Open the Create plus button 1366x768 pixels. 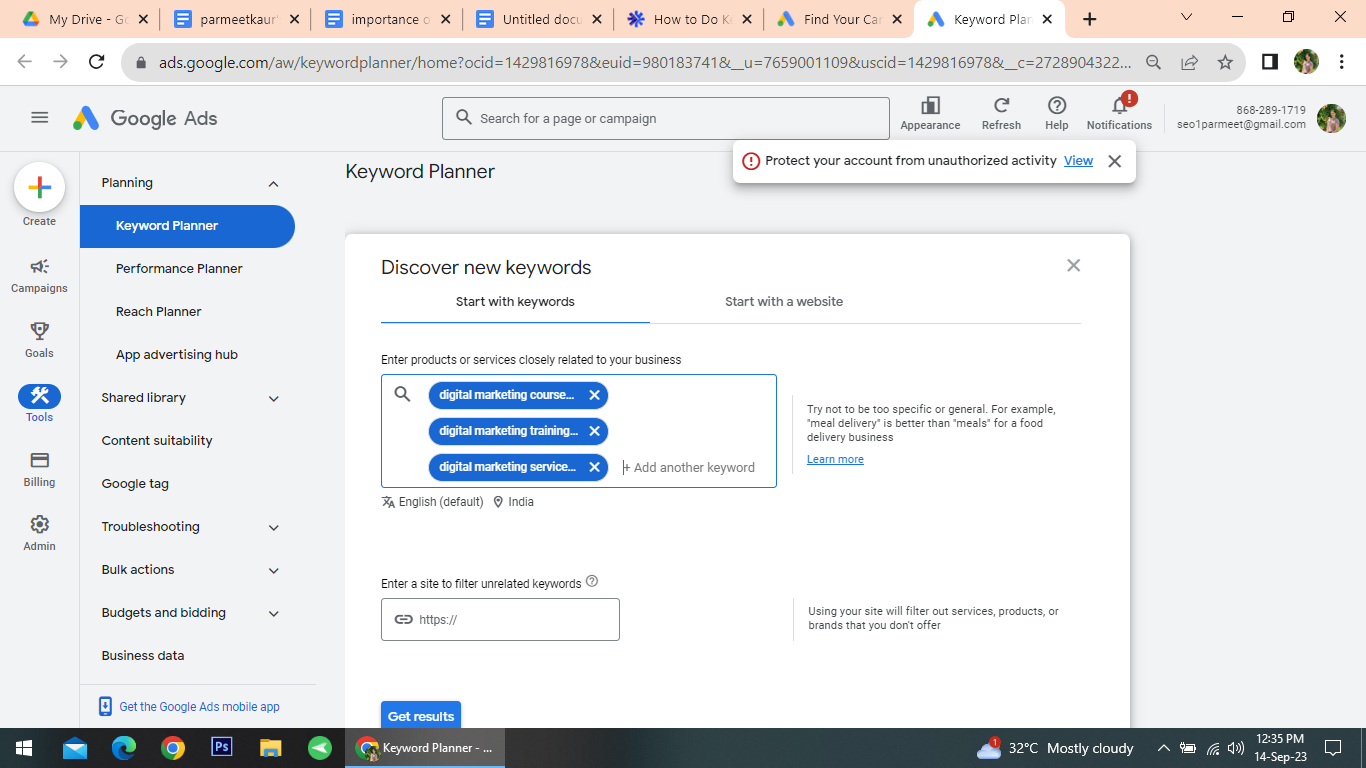tap(39, 187)
